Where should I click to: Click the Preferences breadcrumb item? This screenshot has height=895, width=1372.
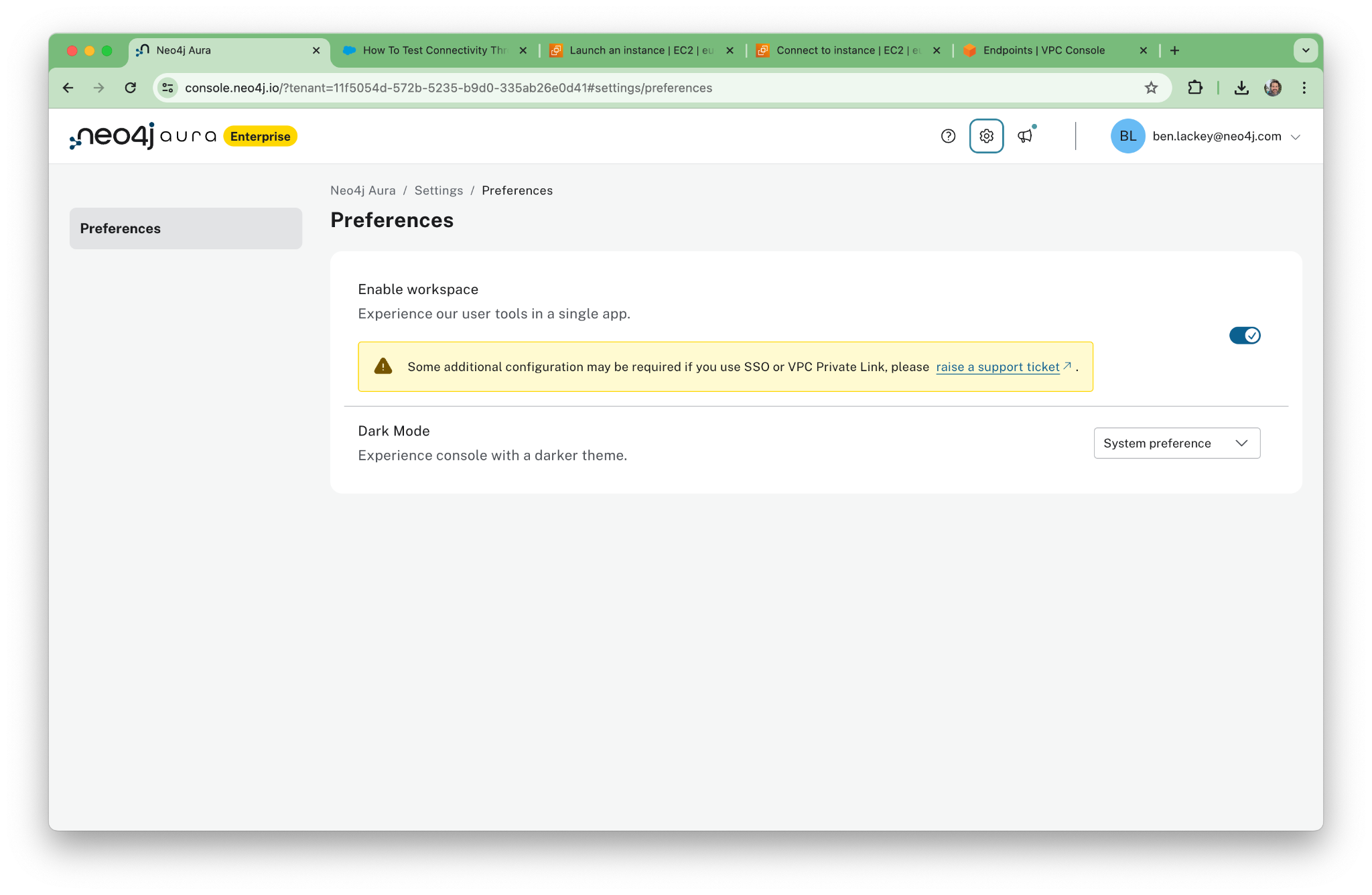[517, 190]
